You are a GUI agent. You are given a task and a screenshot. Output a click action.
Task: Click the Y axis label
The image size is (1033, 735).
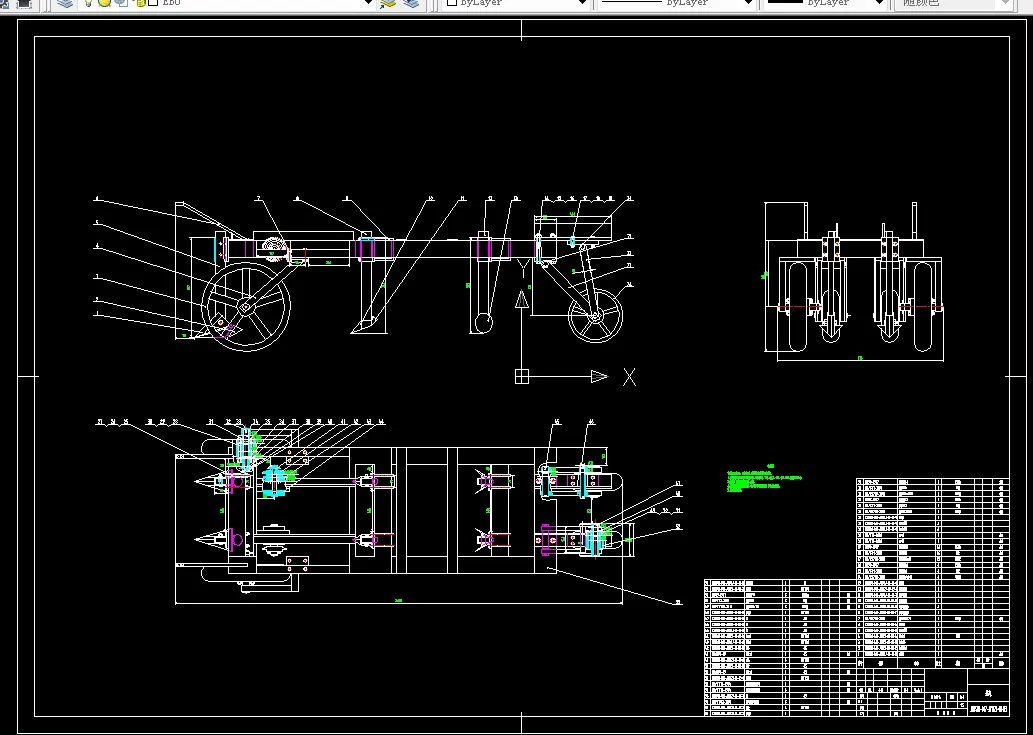tap(524, 267)
